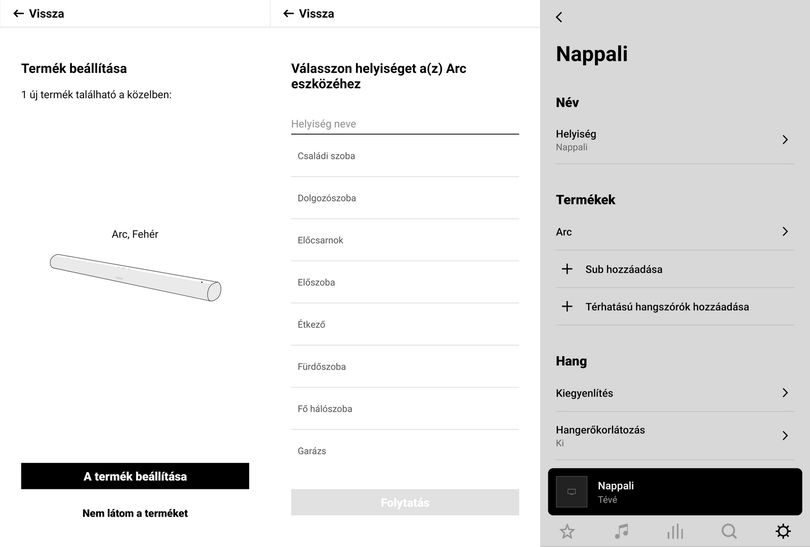Click the Nem látom a terméket link
The width and height of the screenshot is (810, 547).
click(135, 513)
